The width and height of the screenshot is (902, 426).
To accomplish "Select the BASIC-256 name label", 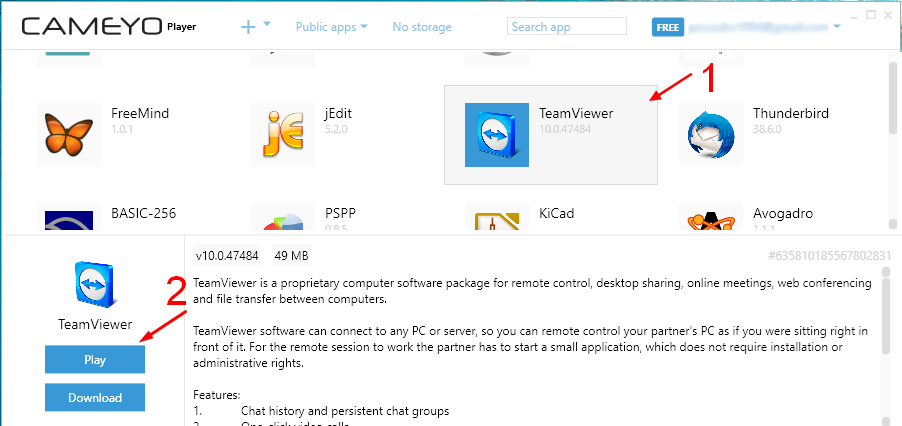I will pos(144,213).
